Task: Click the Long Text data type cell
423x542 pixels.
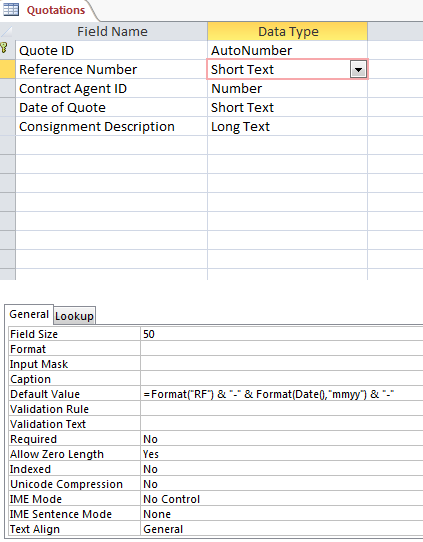Action: coord(288,127)
